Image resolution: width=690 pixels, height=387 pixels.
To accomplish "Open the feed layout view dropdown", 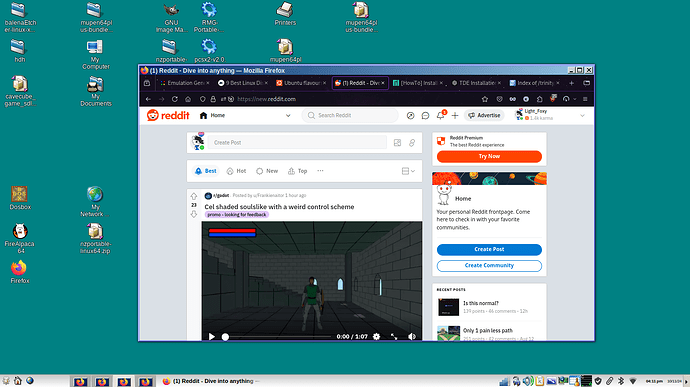I will coord(408,171).
